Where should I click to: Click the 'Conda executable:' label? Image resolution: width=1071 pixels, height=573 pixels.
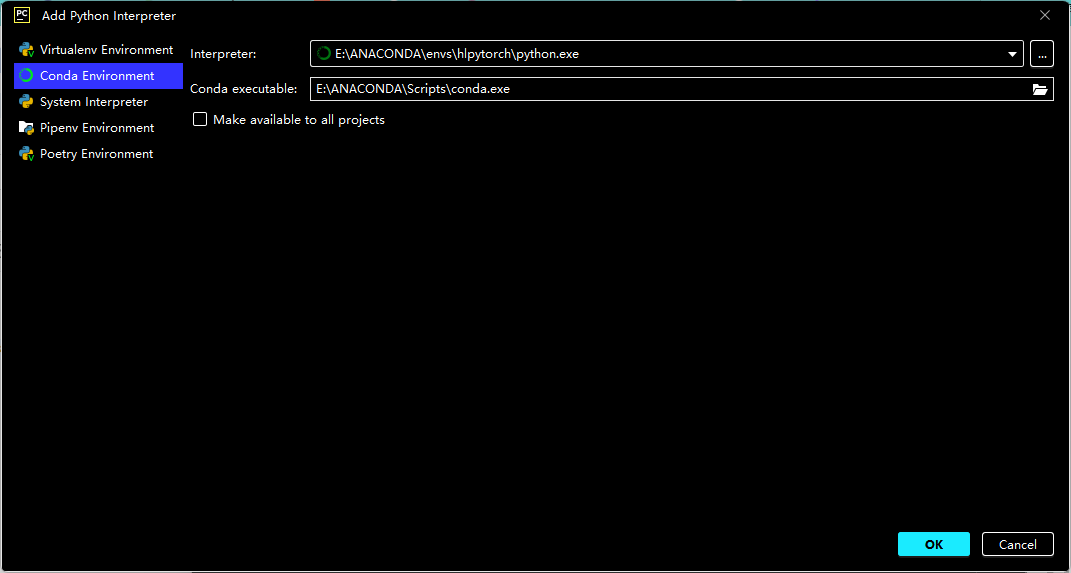[244, 89]
